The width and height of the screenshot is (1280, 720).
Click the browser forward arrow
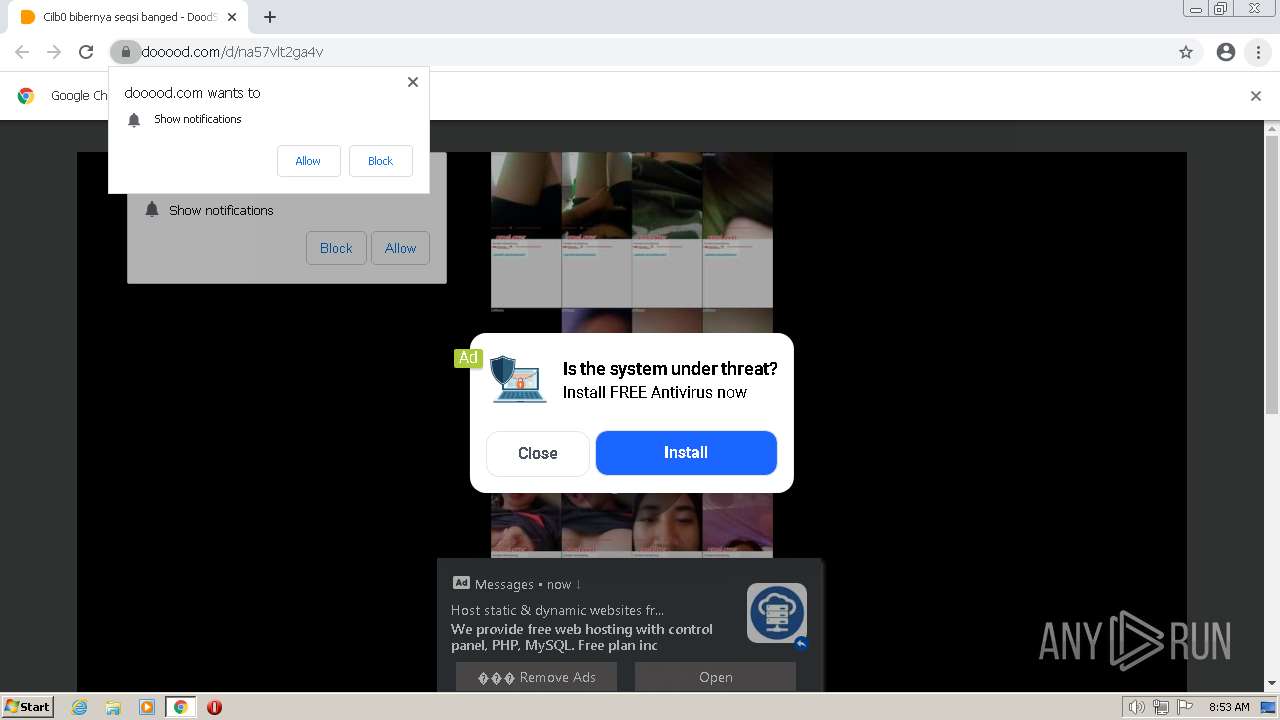(54, 52)
